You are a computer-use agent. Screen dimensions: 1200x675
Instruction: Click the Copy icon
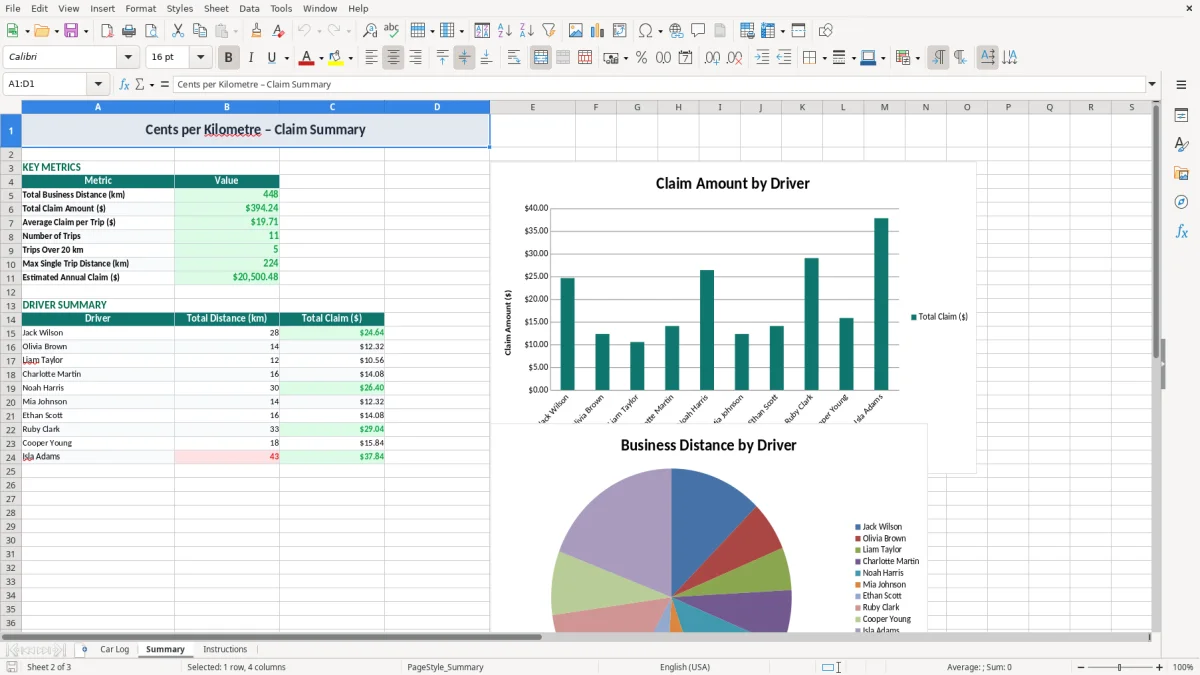coord(200,31)
